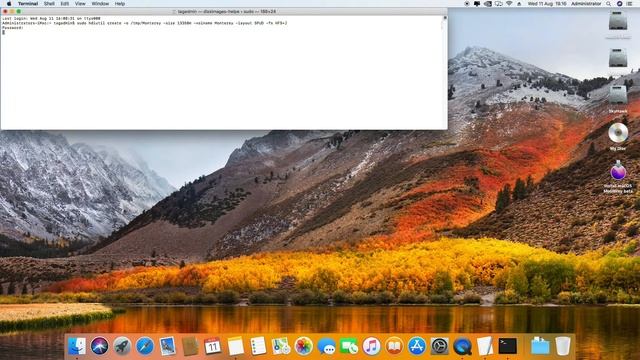
Task: Open Mail stamp icon in Dock
Action: 167,346
